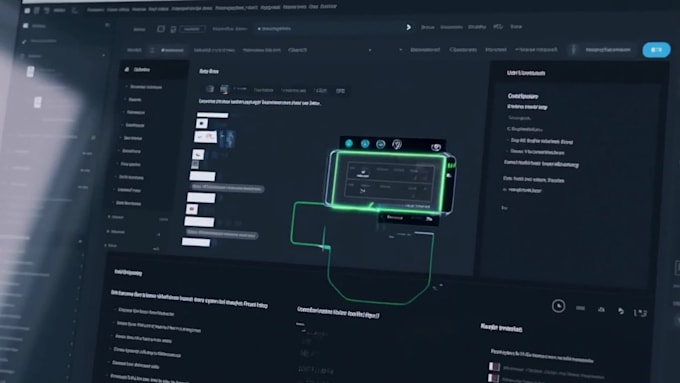Click the white outlined shield icon above green panel
680x383 pixels.
[x=397, y=144]
